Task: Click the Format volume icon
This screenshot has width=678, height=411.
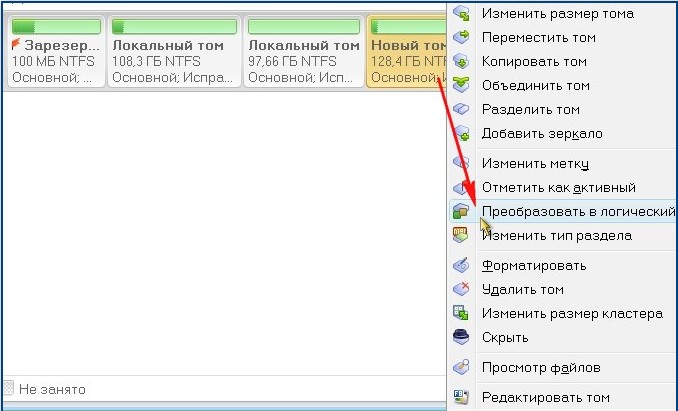Action: (461, 265)
